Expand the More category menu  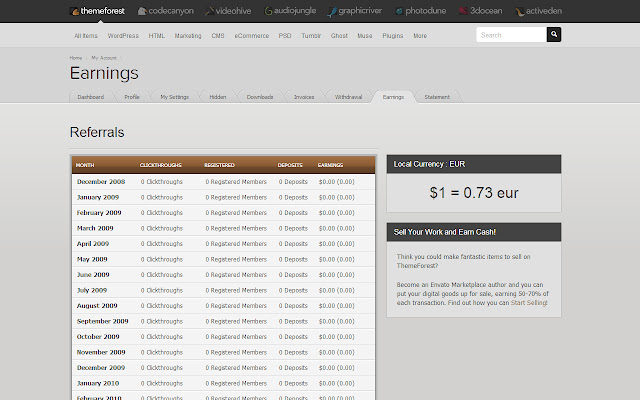pos(420,36)
